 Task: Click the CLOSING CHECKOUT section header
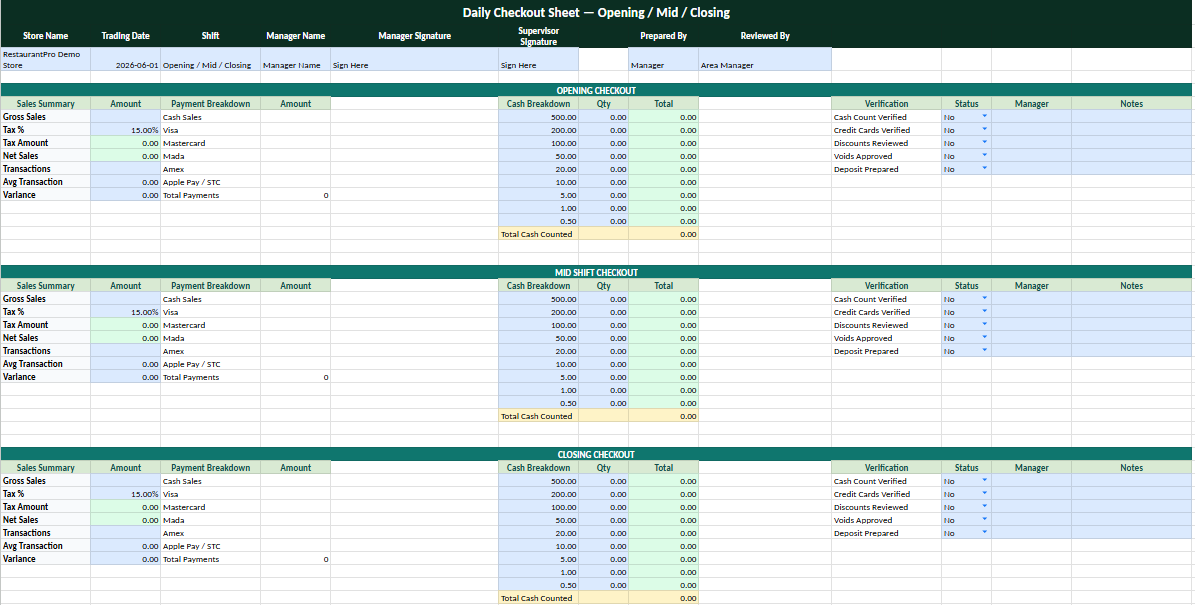[x=596, y=454]
